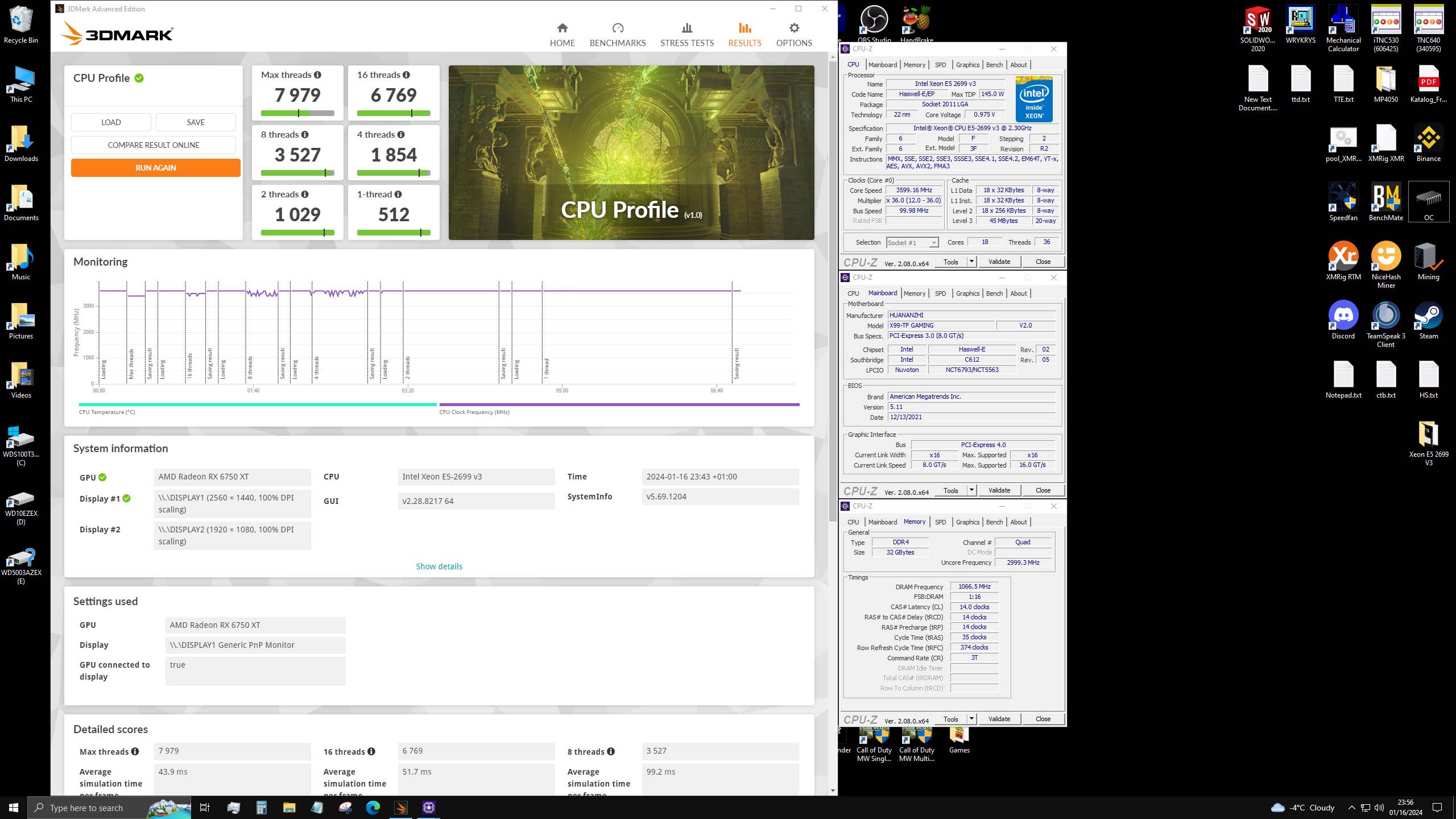Screen dimensions: 1456x819
Task: Switch to the Bench tab in top CPU-Z window
Action: pos(994,65)
